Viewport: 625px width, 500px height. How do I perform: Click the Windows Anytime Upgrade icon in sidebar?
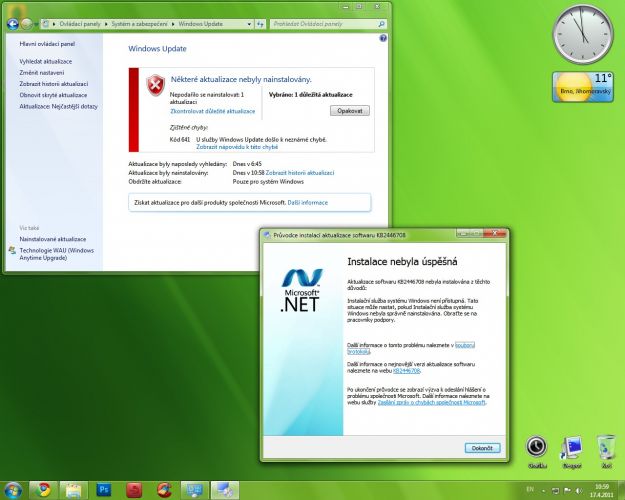(12, 250)
